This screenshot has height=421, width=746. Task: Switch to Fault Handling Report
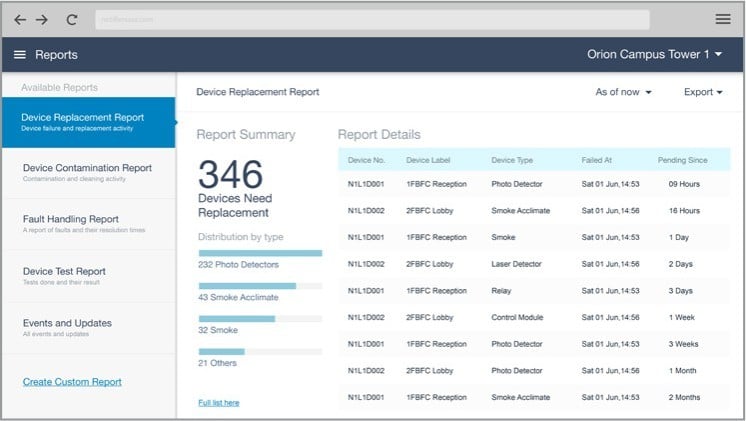[x=88, y=224]
